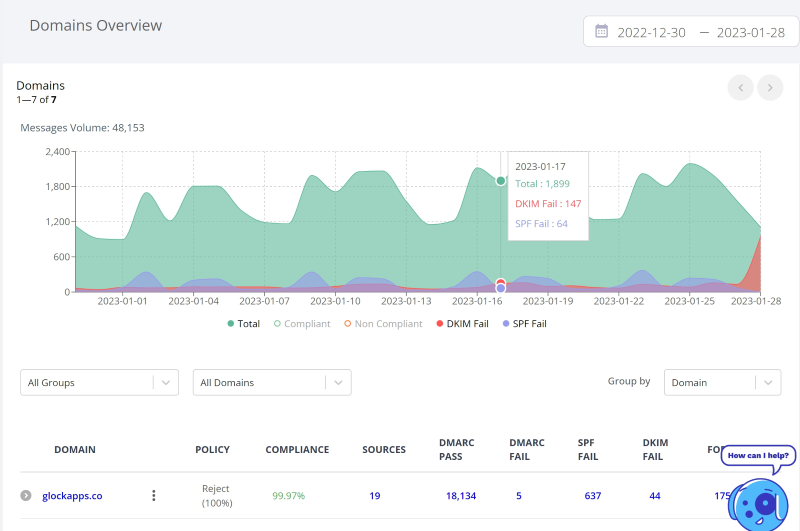This screenshot has height=531, width=800.
Task: Open the All Groups dropdown
Action: [98, 382]
